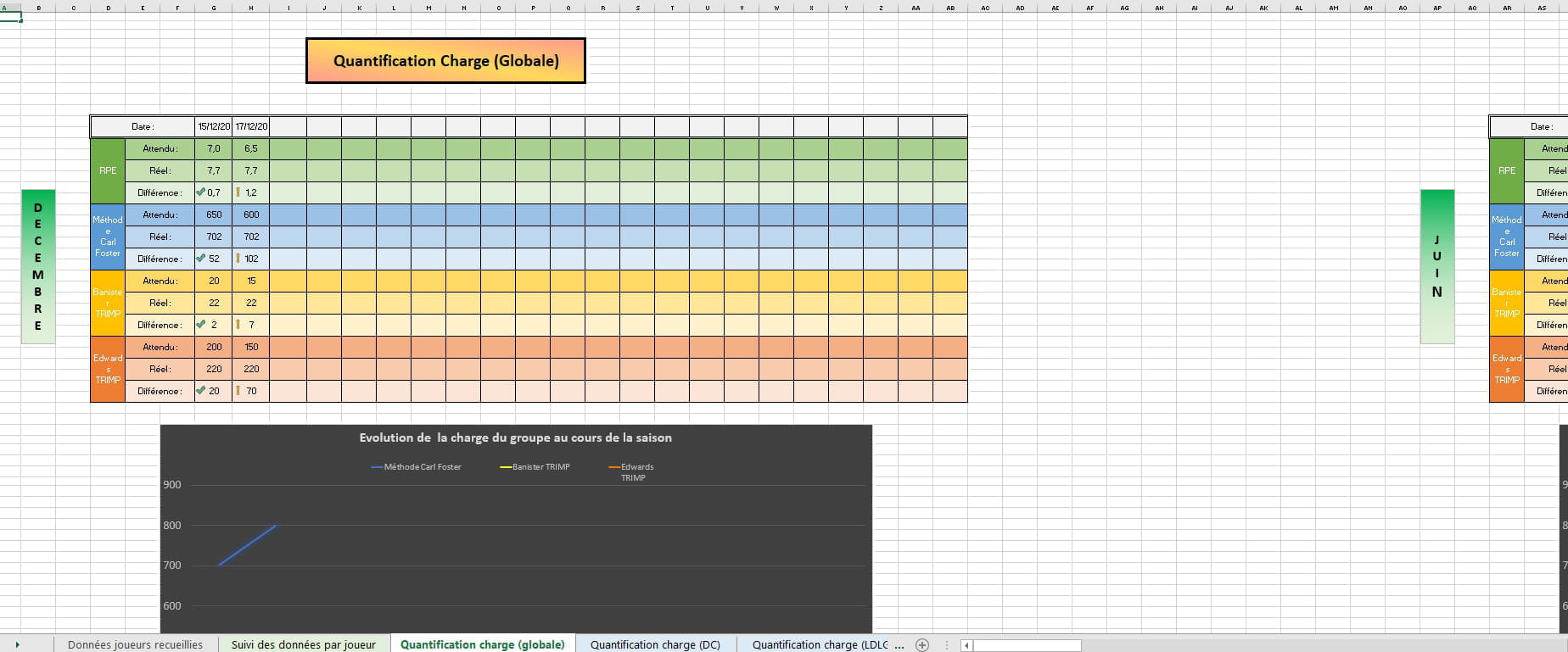Screen dimensions: 1568x652
Task: Select the date cell 17/12/20
Action: point(250,126)
